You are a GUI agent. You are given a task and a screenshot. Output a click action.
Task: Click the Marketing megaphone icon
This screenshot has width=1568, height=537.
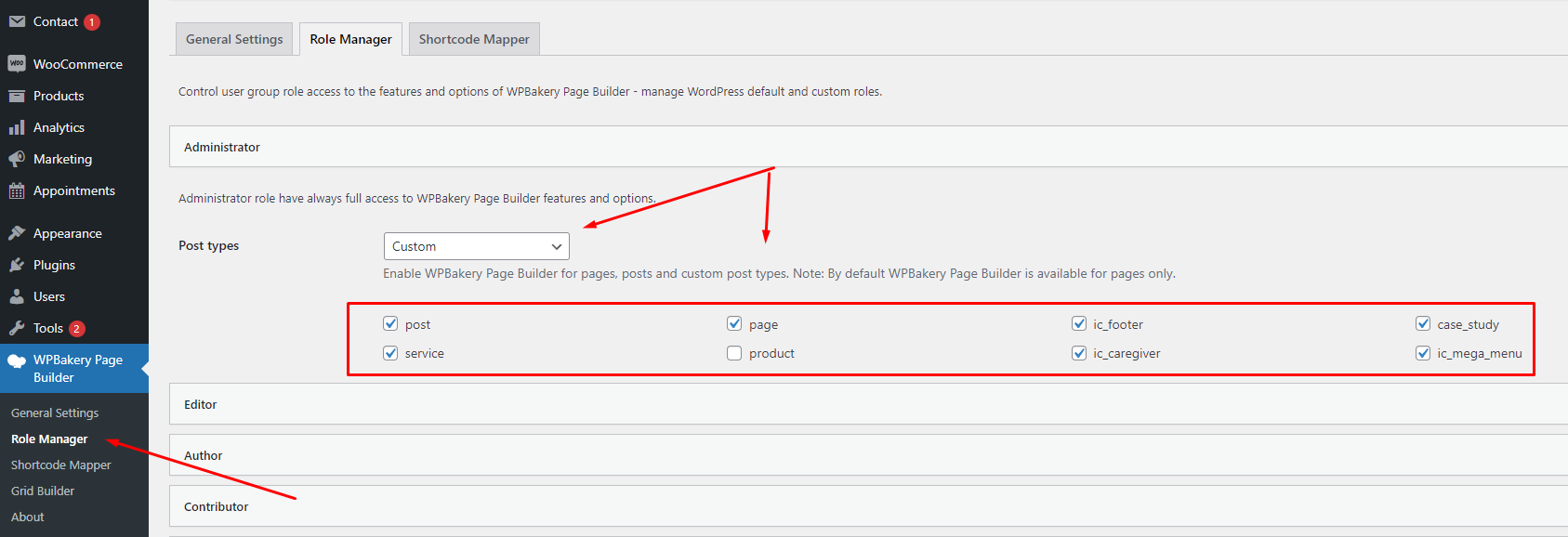click(x=17, y=159)
